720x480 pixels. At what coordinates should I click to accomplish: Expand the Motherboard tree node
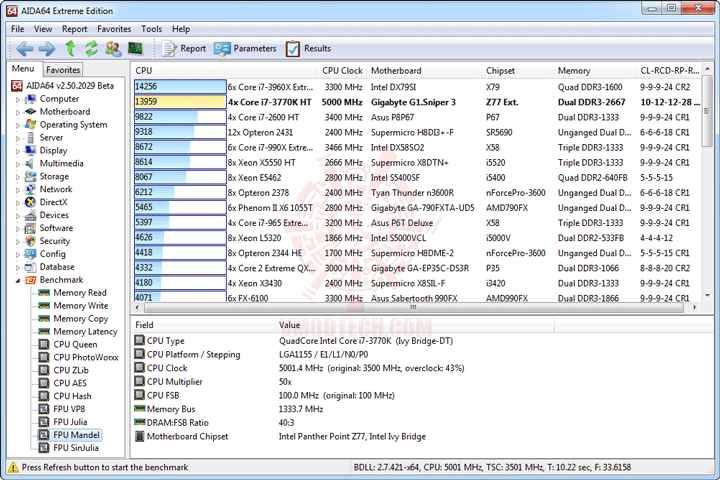click(18, 112)
